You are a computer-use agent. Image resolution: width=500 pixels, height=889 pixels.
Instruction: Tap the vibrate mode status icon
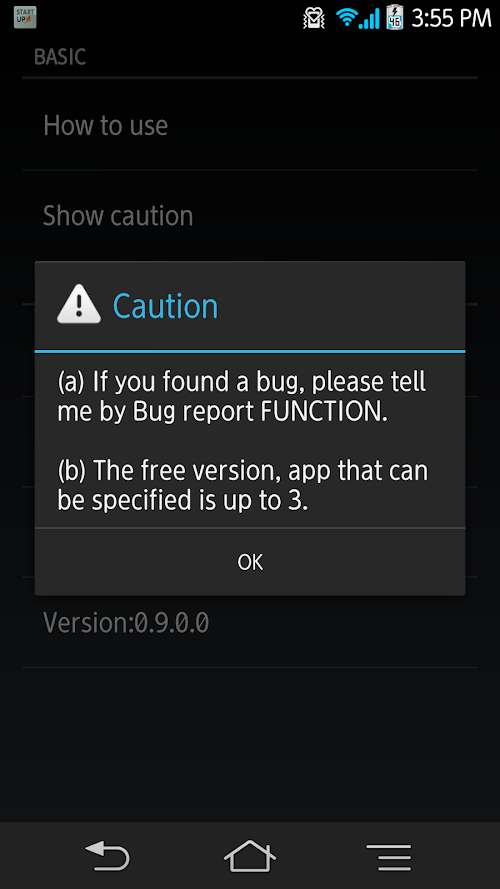tap(313, 18)
